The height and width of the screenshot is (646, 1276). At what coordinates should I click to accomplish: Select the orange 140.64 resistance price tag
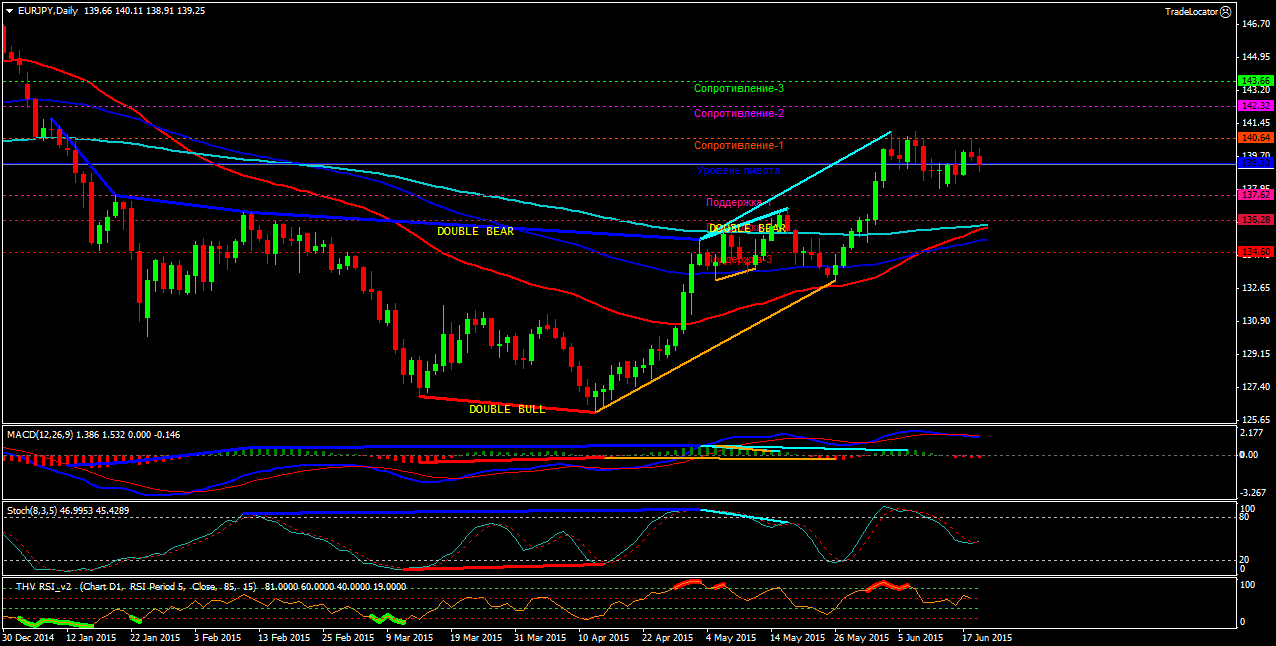tap(1255, 137)
